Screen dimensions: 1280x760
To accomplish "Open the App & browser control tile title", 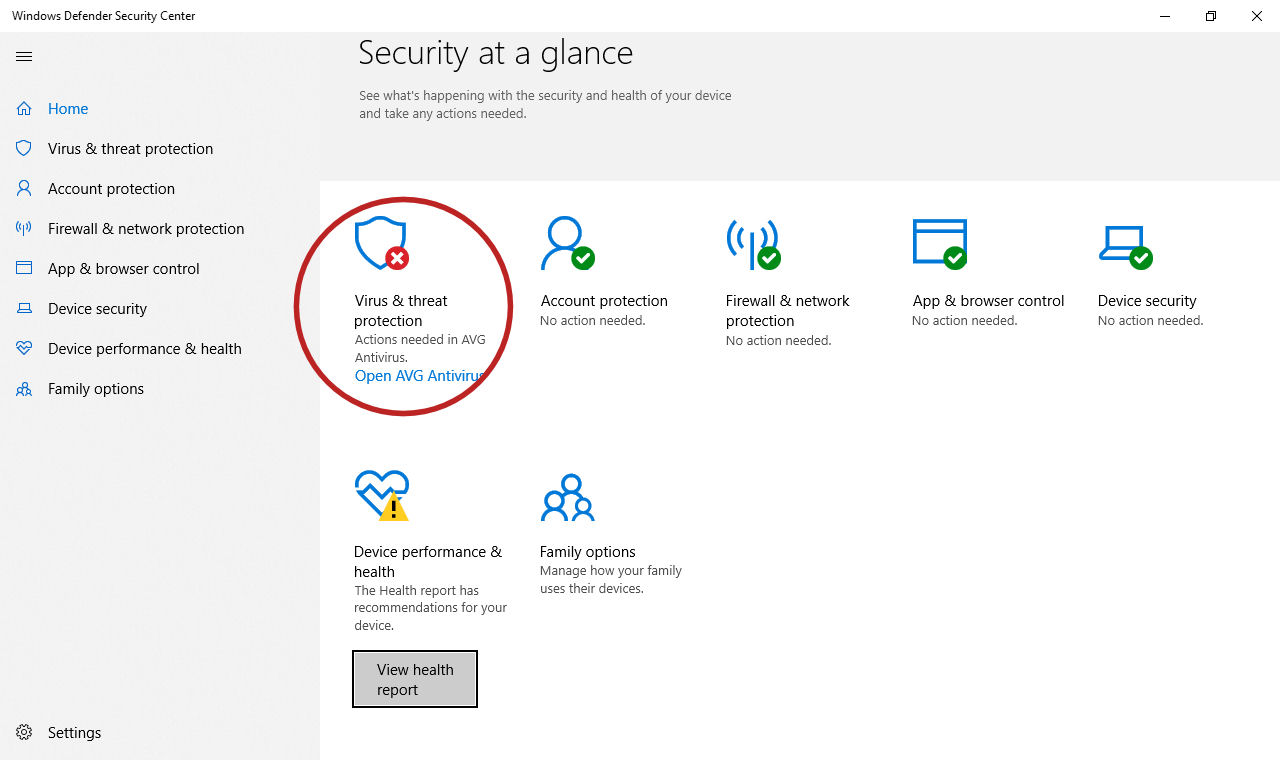I will click(988, 300).
